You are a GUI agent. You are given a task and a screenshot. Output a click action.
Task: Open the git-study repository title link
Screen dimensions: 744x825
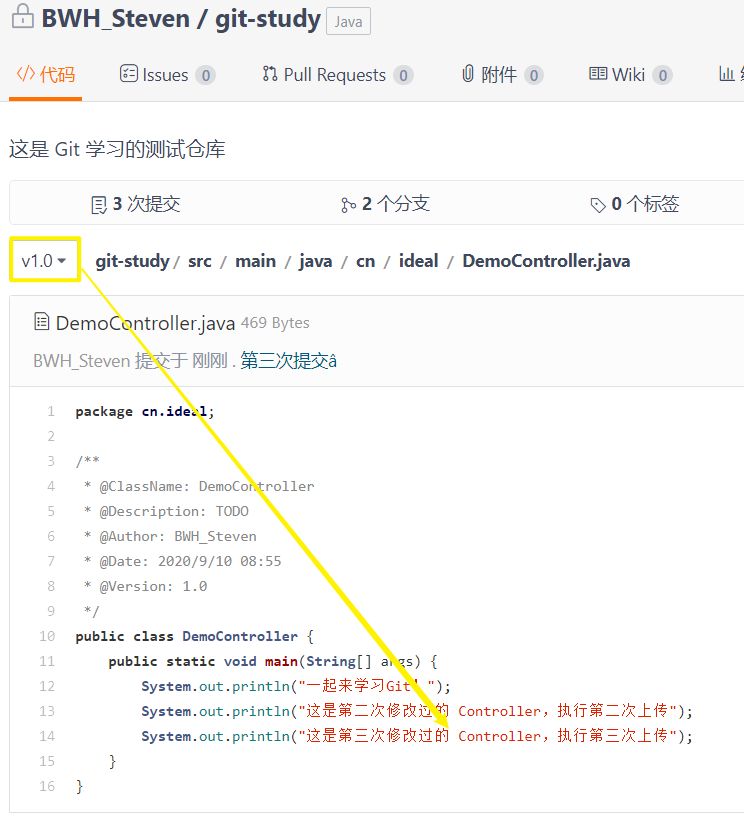pos(268,19)
